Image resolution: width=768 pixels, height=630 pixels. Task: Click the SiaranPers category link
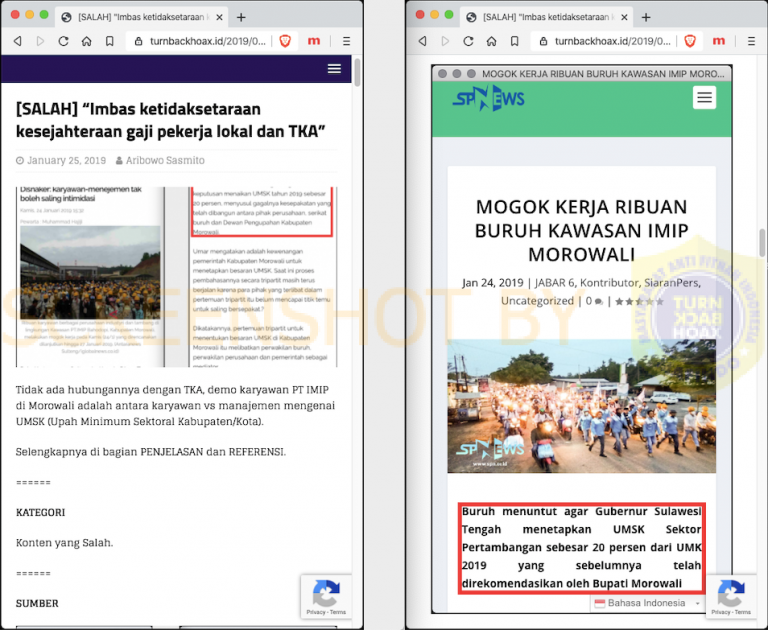[x=672, y=283]
